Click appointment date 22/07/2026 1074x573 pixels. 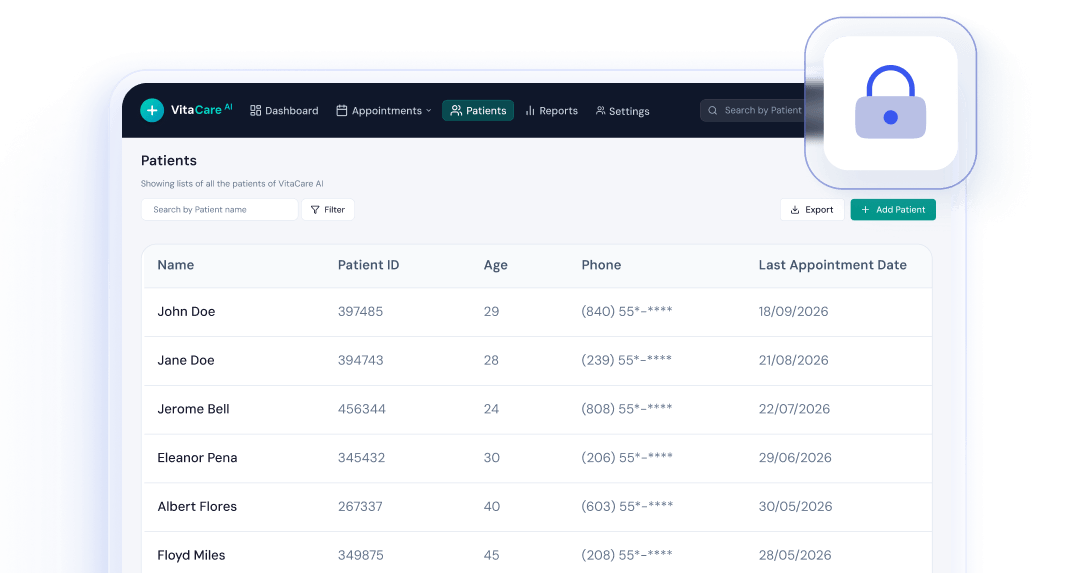[794, 409]
